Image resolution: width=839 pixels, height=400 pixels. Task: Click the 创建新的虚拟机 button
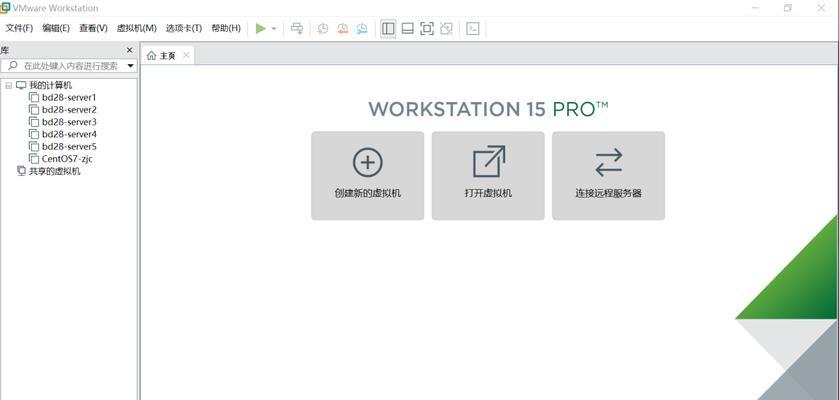coord(368,176)
